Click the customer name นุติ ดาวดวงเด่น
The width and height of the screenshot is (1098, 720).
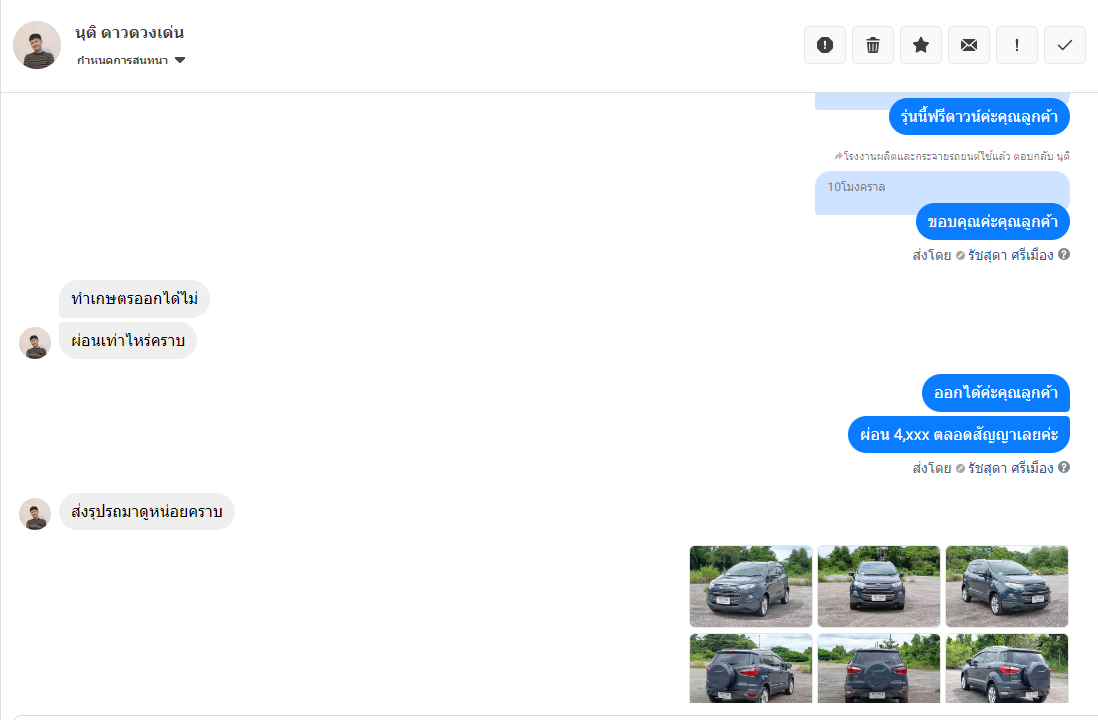130,33
